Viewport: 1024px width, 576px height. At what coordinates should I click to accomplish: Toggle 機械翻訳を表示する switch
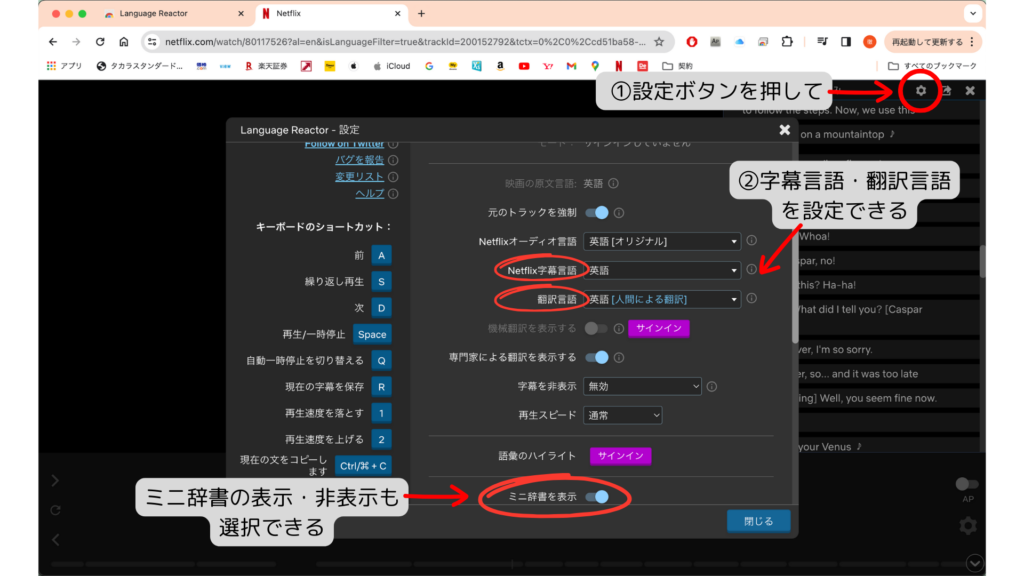(596, 328)
